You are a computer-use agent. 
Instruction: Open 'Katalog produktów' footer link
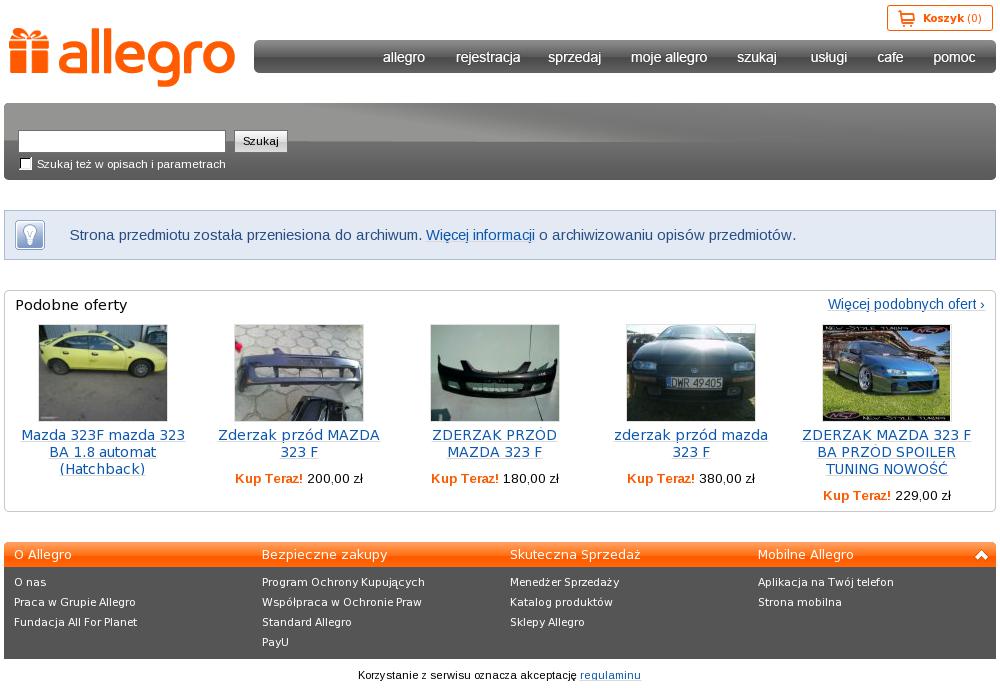pos(561,602)
